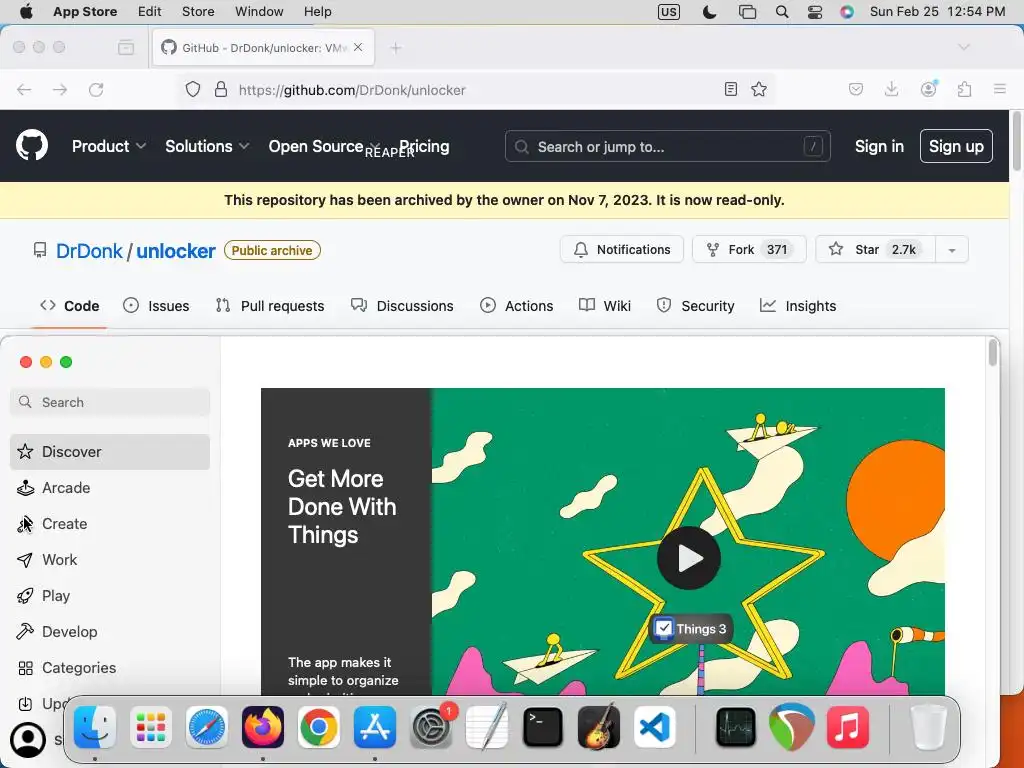The width and height of the screenshot is (1024, 768).
Task: Open Firefox downloads panel
Action: pyautogui.click(x=891, y=89)
